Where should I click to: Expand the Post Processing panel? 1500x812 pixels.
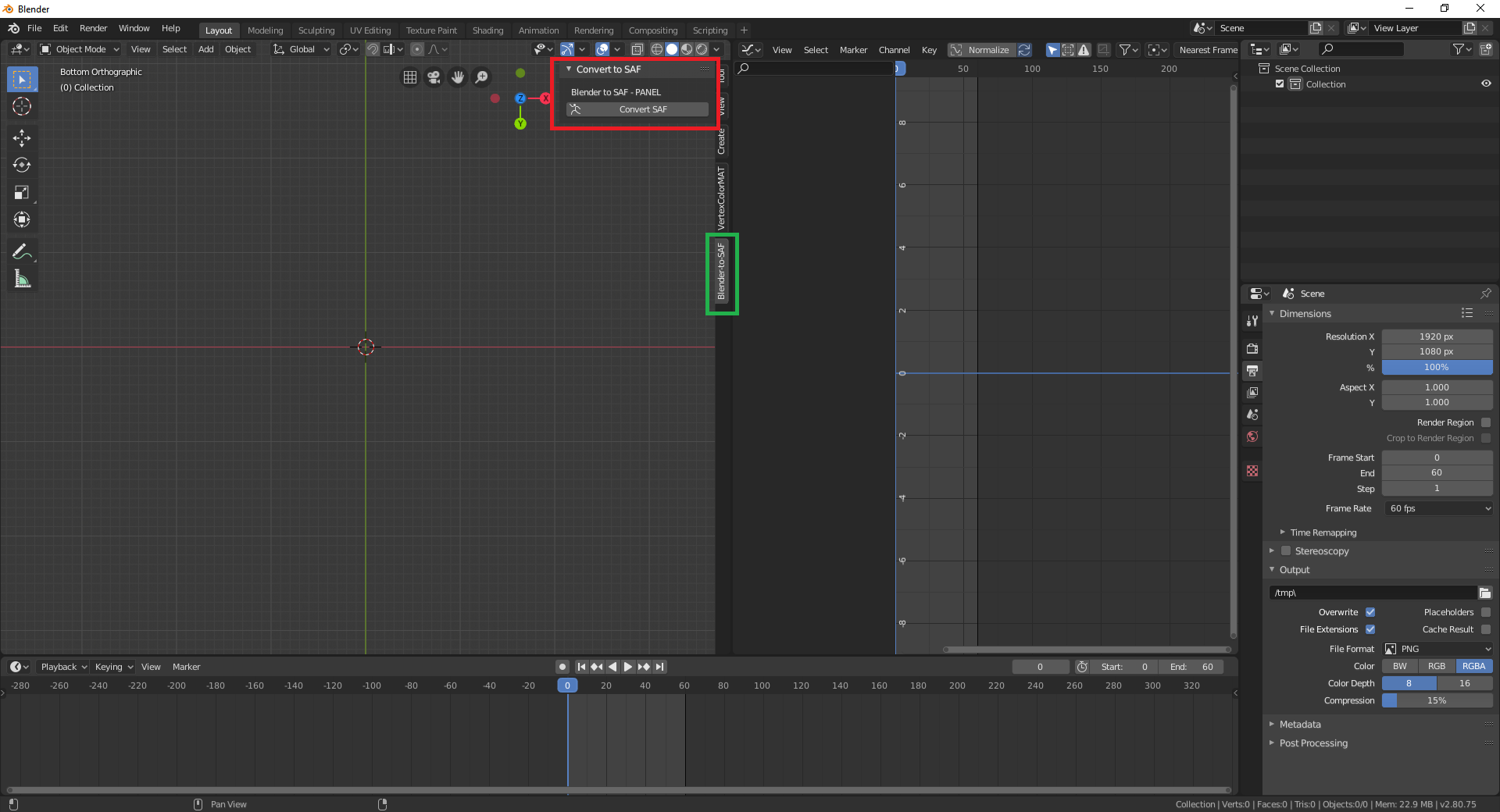1312,743
